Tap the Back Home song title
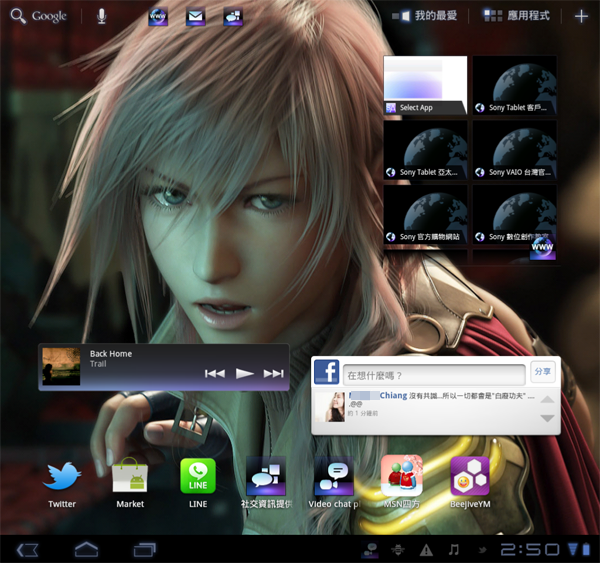The image size is (600, 563). pos(111,354)
